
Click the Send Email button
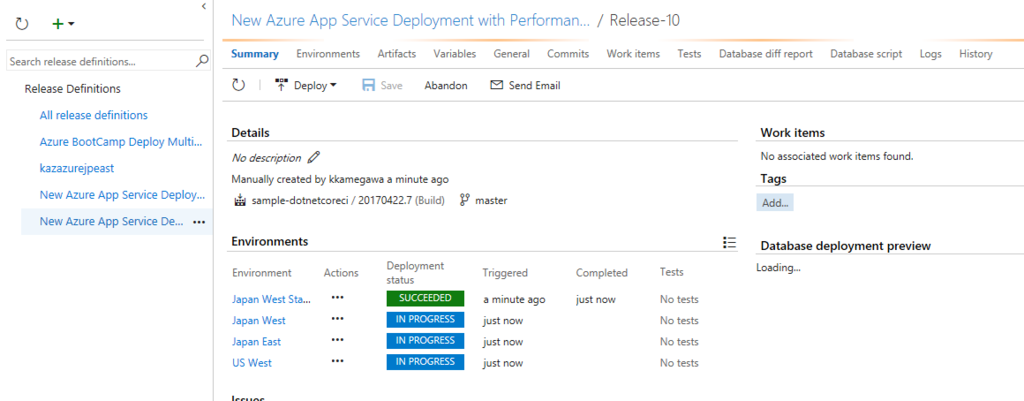click(525, 85)
